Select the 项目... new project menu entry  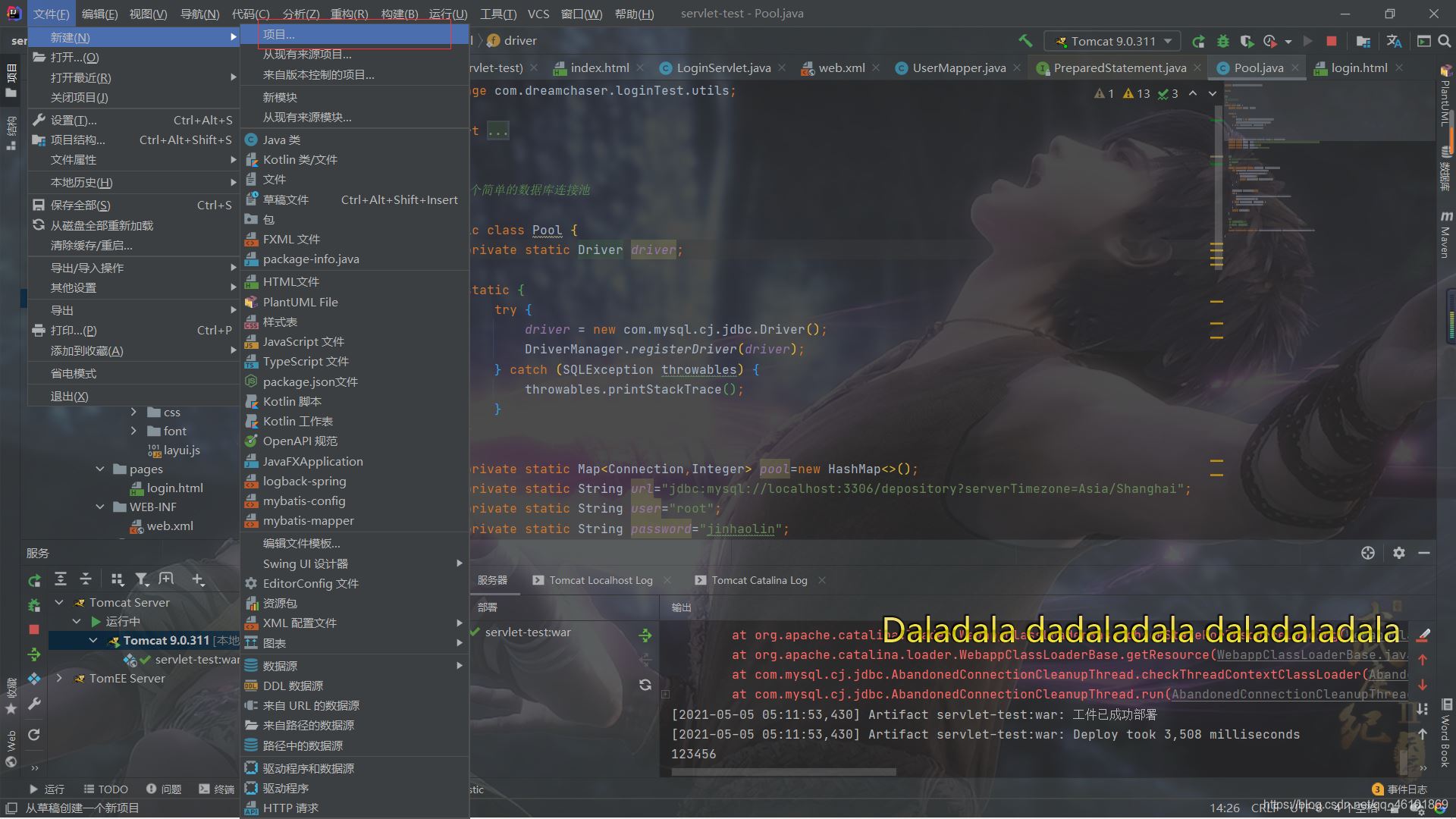[x=279, y=34]
